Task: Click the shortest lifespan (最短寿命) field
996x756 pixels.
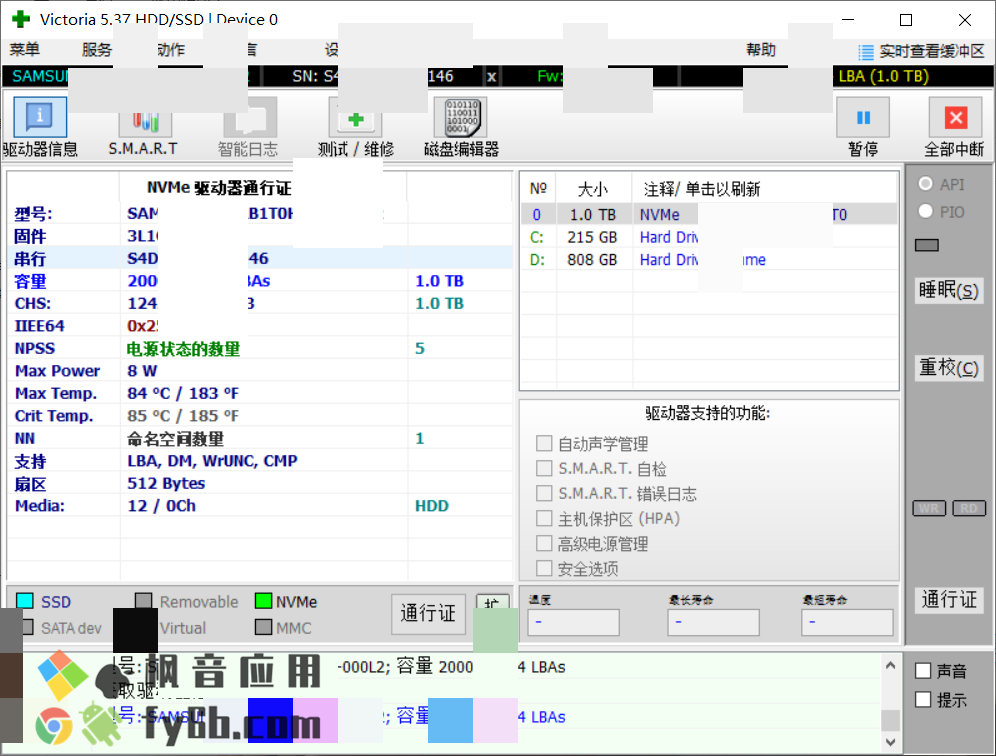Action: click(x=847, y=622)
